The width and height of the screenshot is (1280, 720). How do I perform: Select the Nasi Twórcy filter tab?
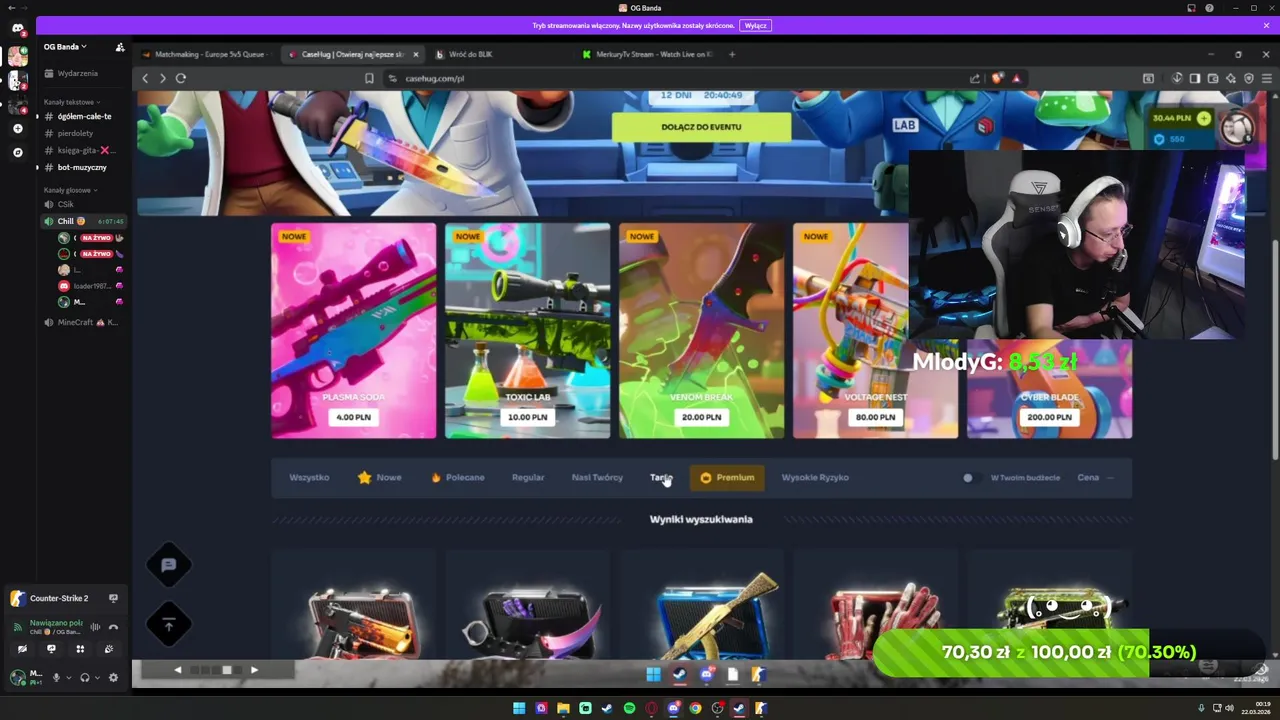pos(597,477)
